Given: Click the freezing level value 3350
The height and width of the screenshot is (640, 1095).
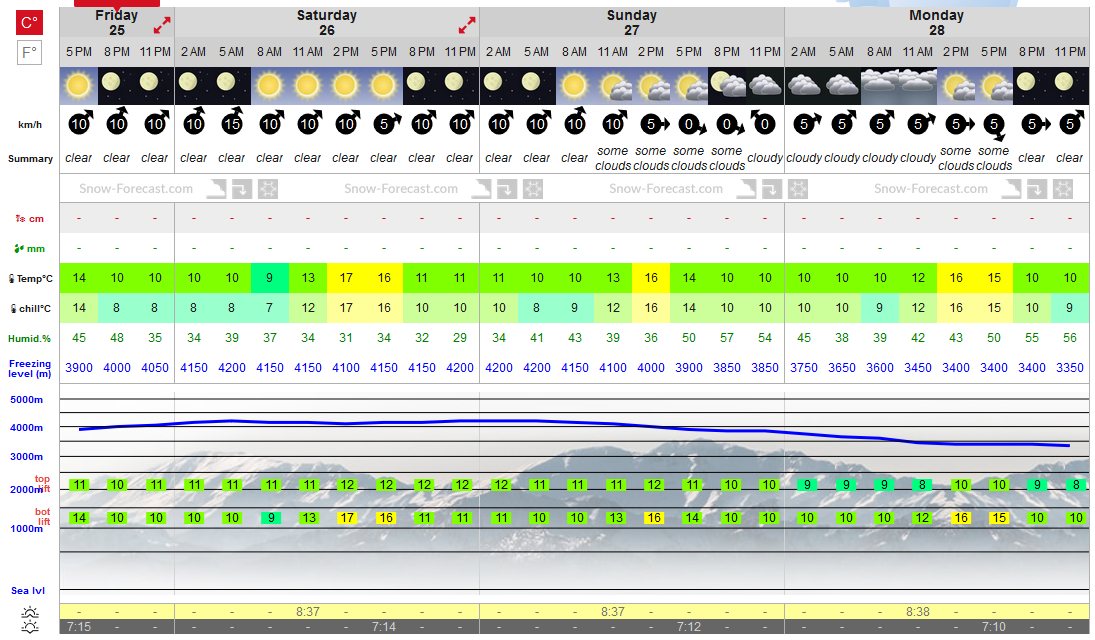Looking at the screenshot, I should pos(1070,368).
